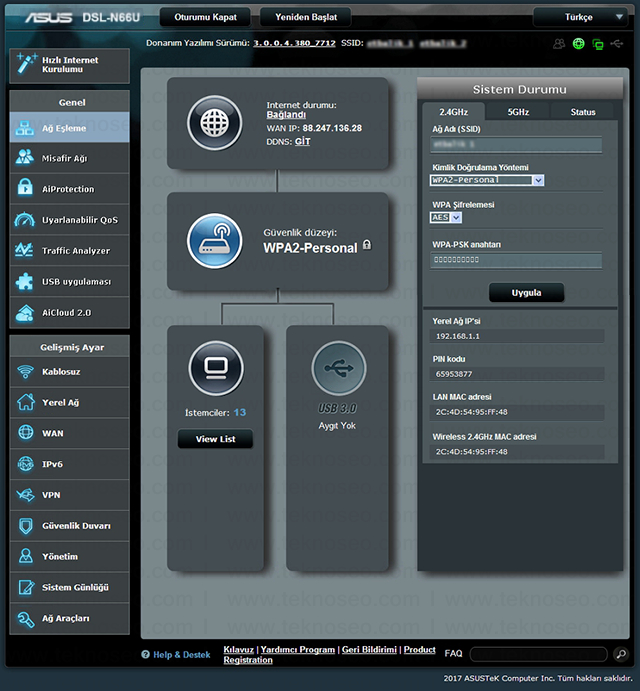Open the Yardımcı Program utility link

click(x=298, y=650)
